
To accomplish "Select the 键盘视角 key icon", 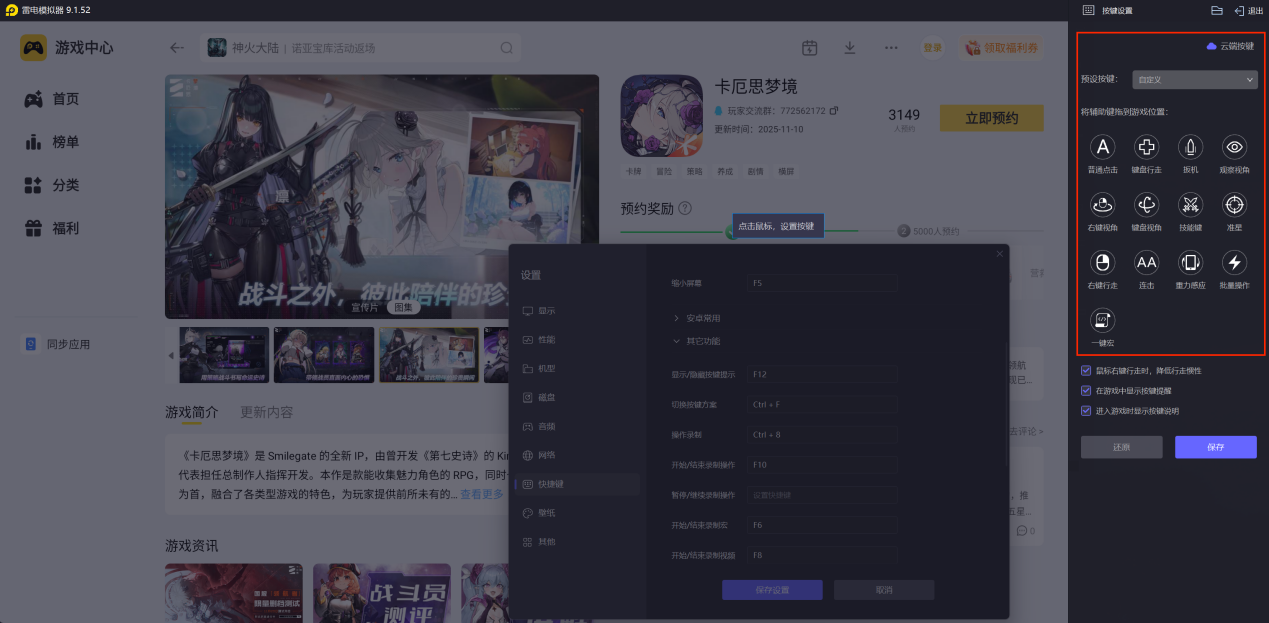I will 1146,205.
